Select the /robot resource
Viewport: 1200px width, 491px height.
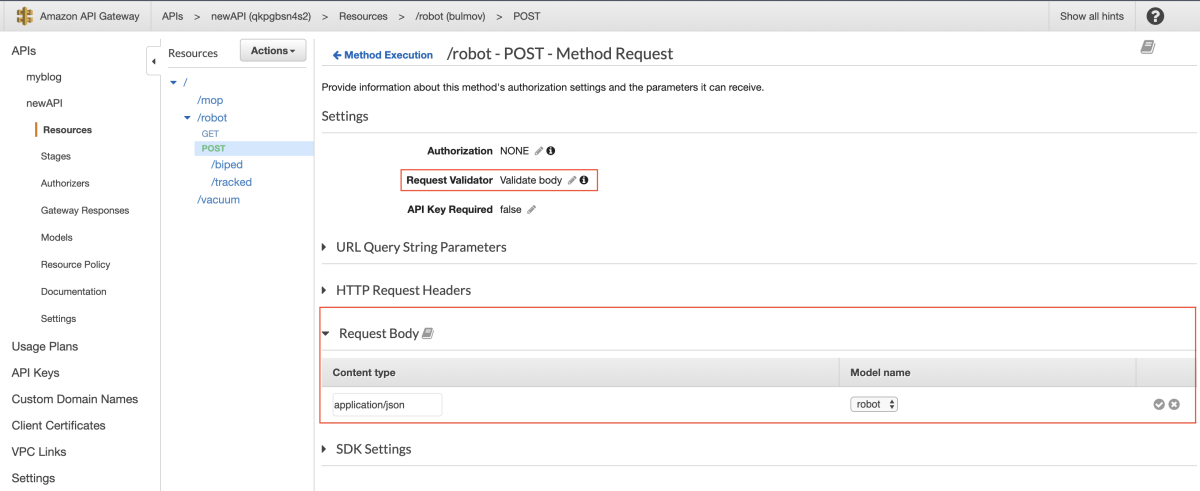[x=212, y=118]
